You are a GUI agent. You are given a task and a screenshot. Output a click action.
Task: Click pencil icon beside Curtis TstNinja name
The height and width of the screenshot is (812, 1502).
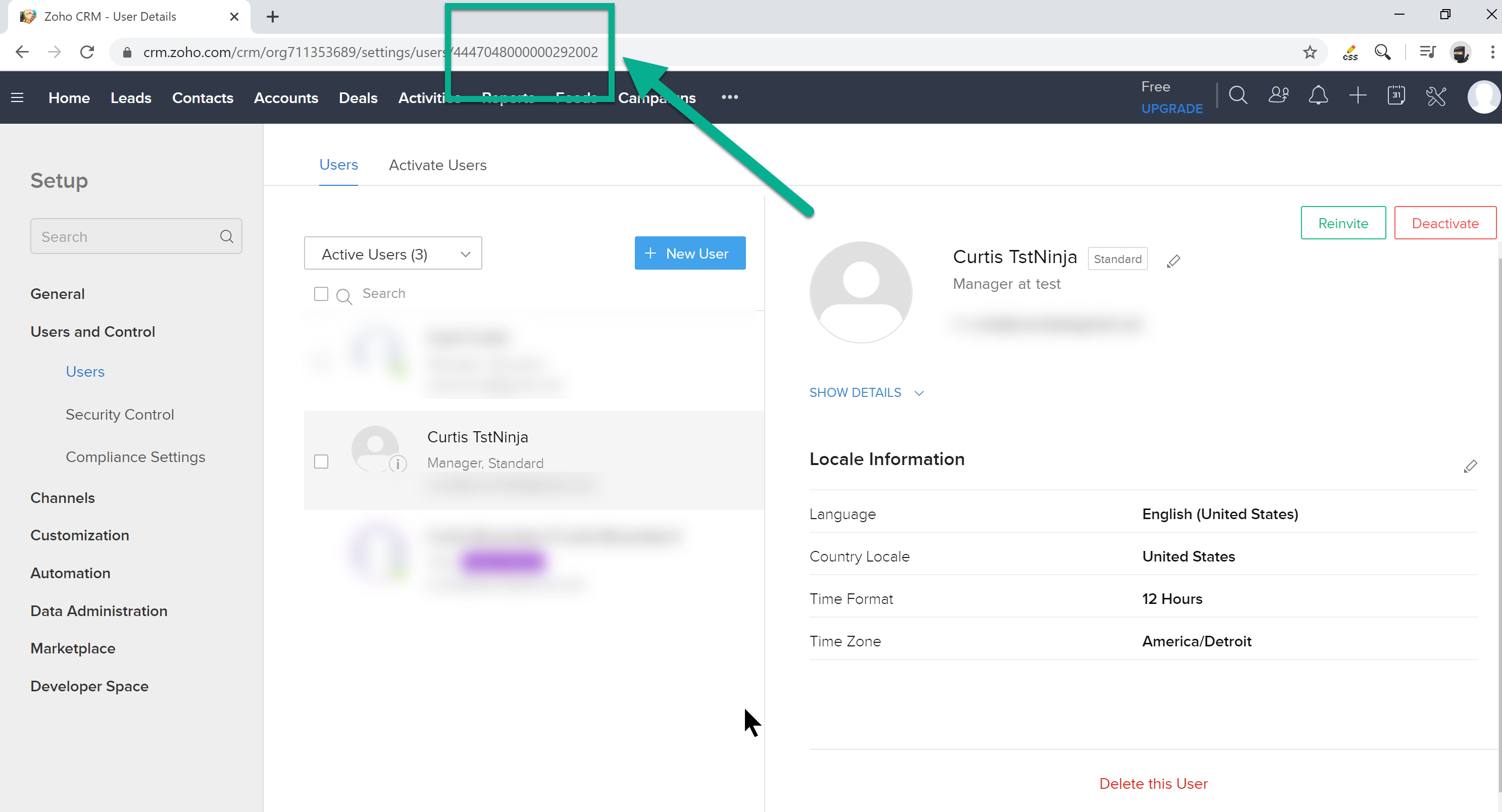click(x=1173, y=261)
